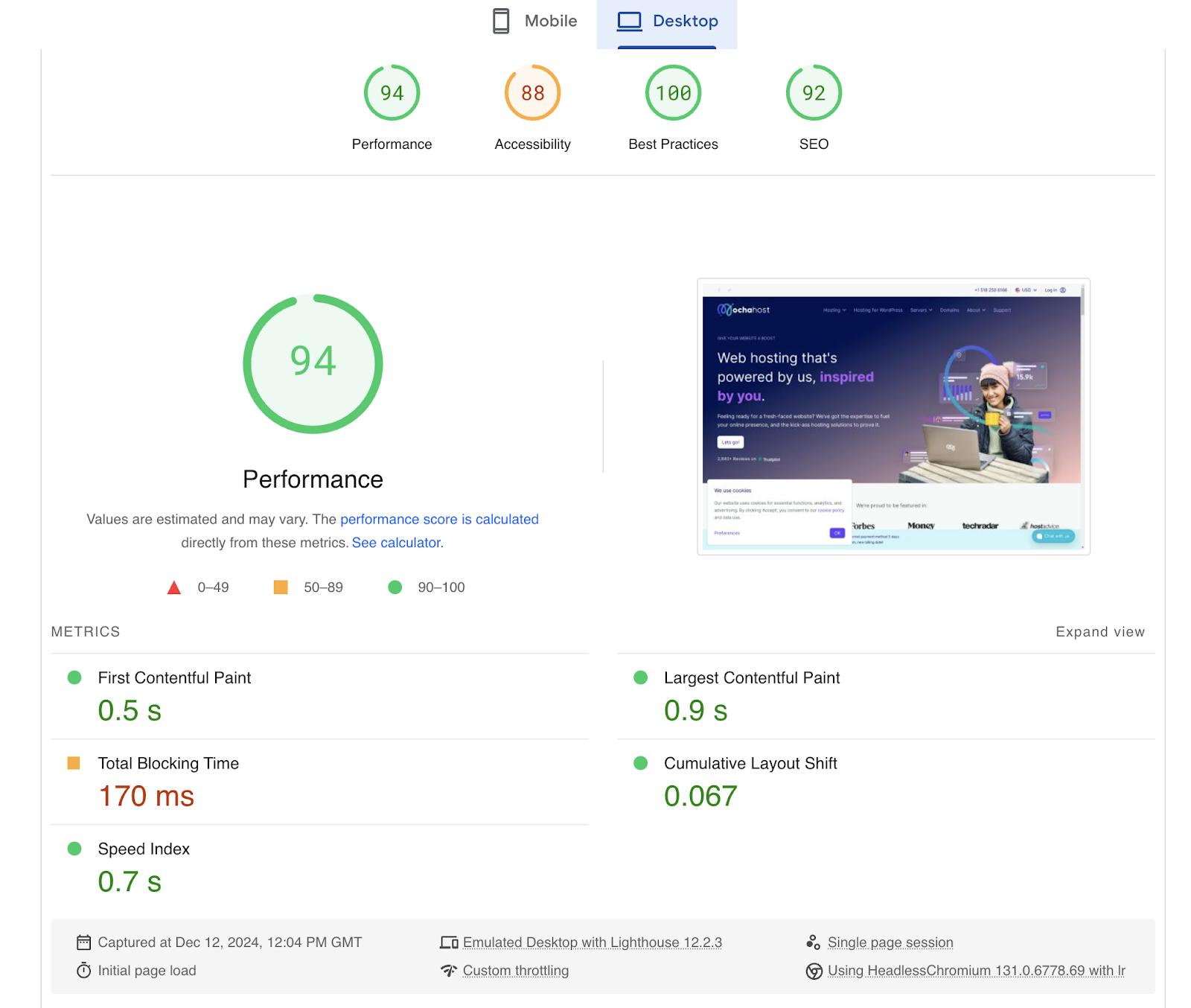Image resolution: width=1191 pixels, height=1008 pixels.
Task: Click the throttling gauge icon
Action: tap(449, 971)
